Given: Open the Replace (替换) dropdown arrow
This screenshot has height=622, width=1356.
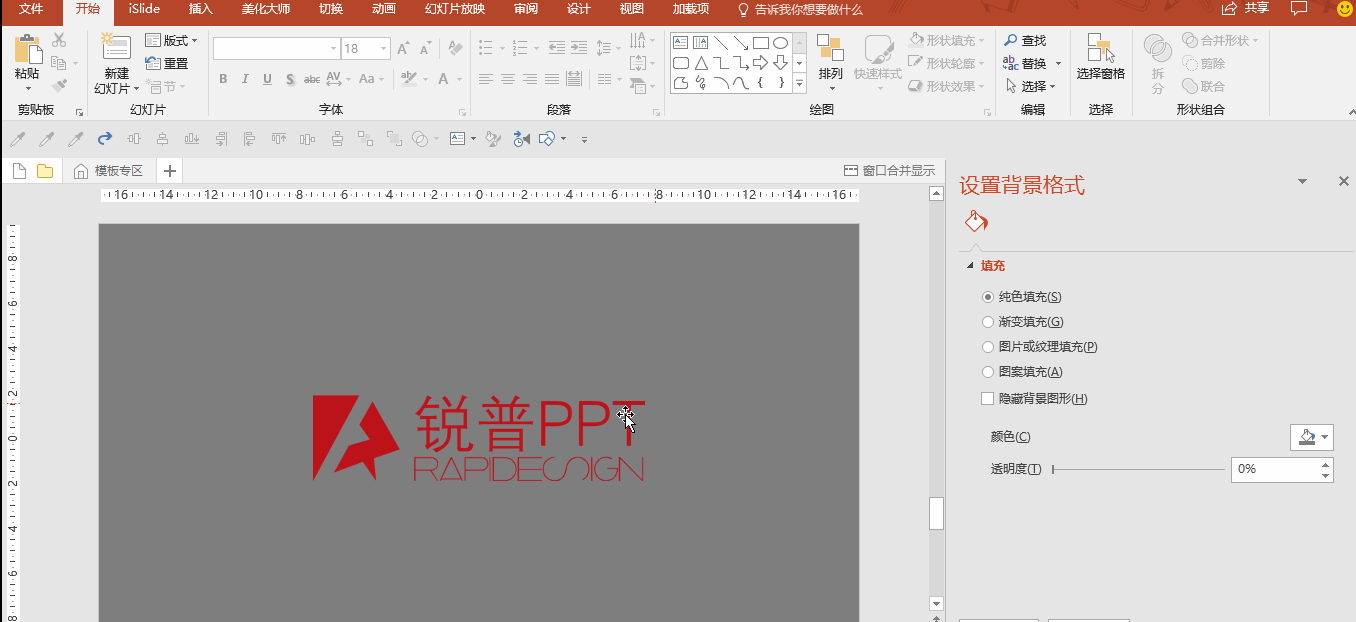Looking at the screenshot, I should (x=1058, y=63).
